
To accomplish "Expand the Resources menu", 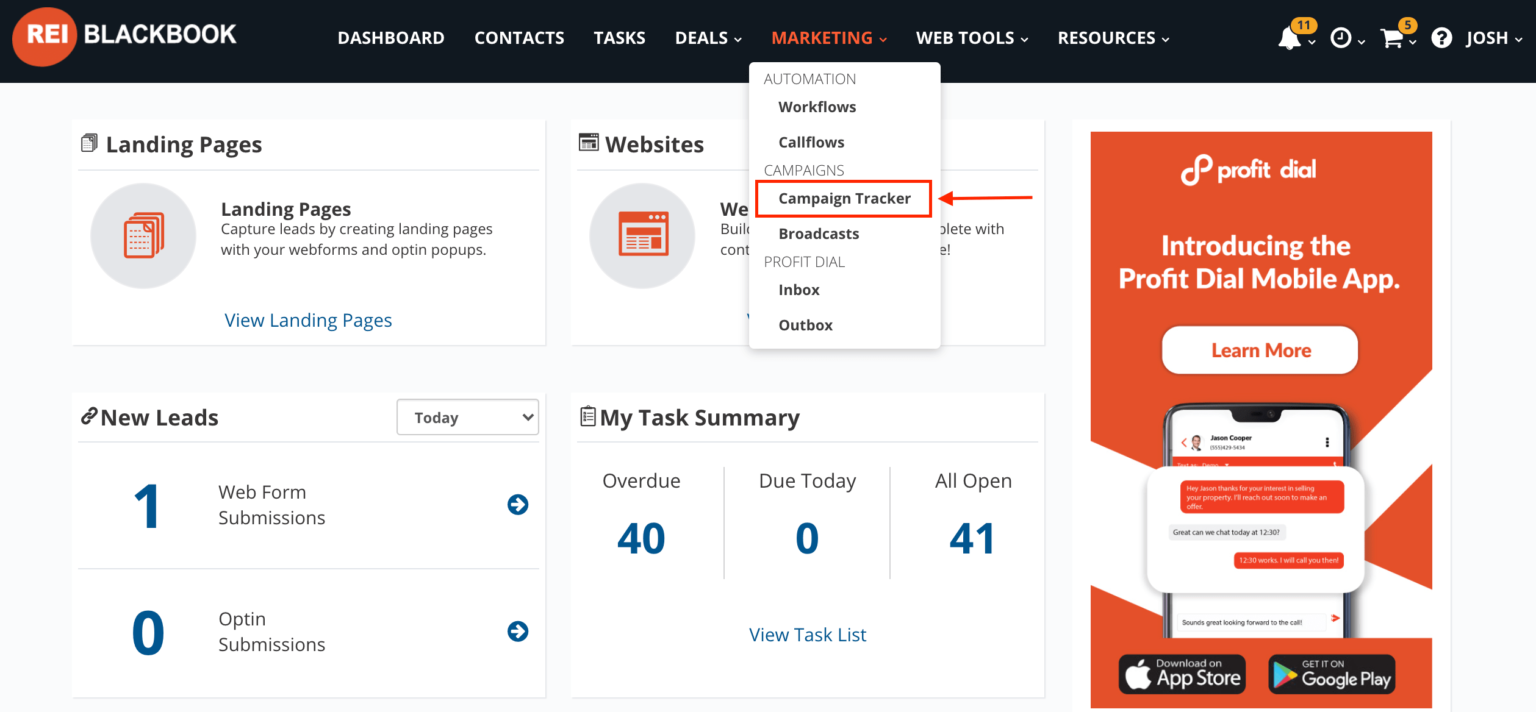I will (x=1112, y=37).
